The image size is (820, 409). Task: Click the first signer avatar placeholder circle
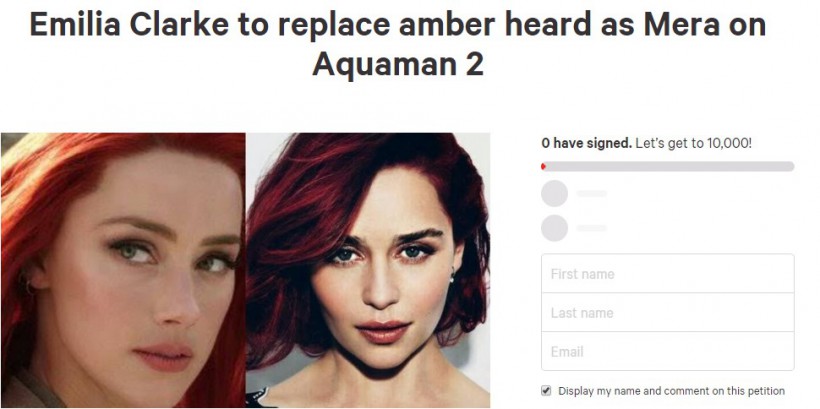pos(554,194)
